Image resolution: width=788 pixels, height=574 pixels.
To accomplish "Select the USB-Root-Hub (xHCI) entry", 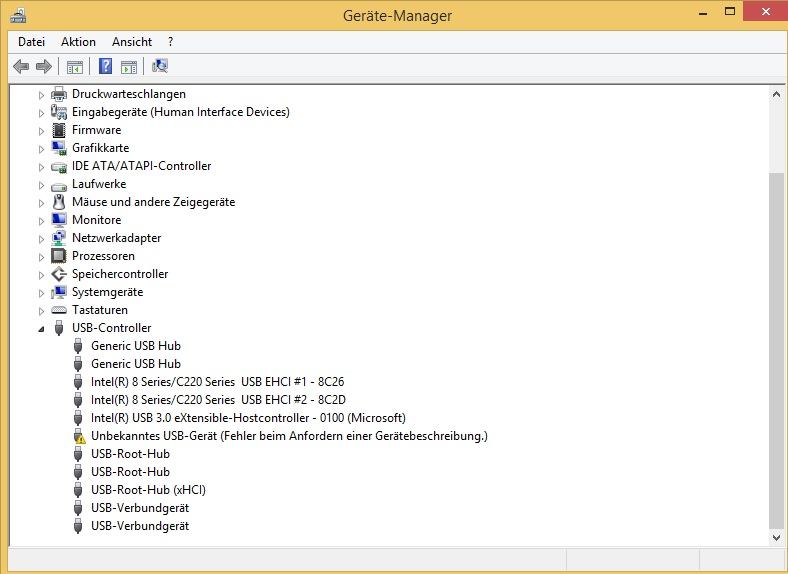I will [148, 490].
